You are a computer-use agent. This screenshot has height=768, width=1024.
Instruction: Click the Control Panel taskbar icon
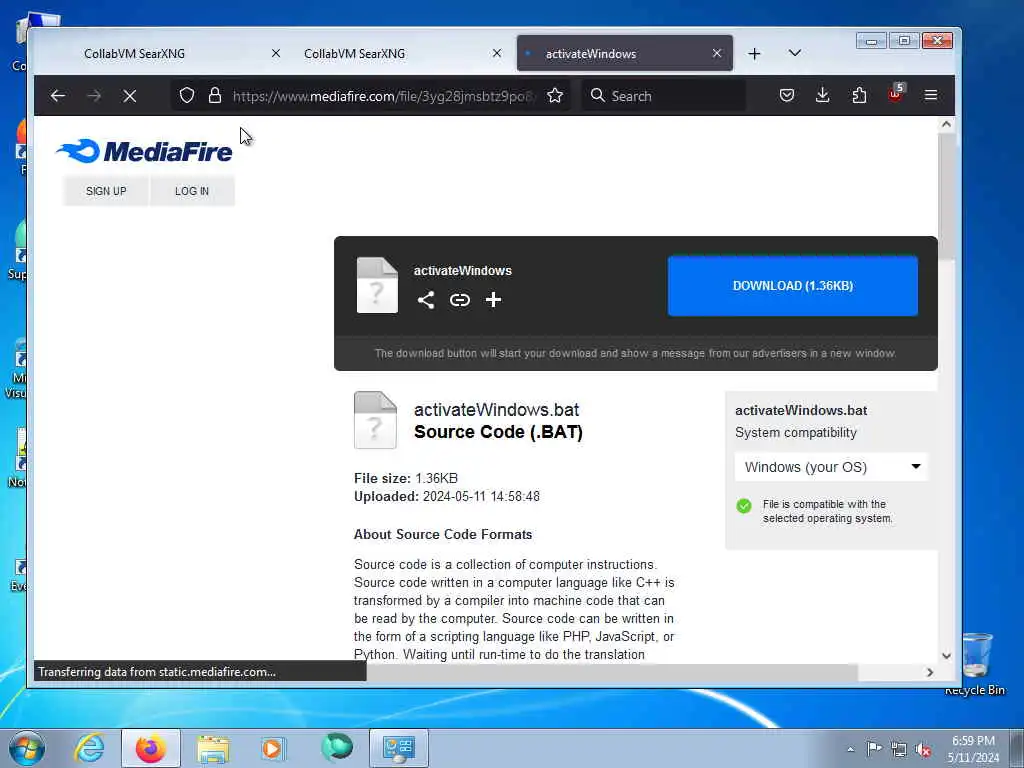point(399,748)
